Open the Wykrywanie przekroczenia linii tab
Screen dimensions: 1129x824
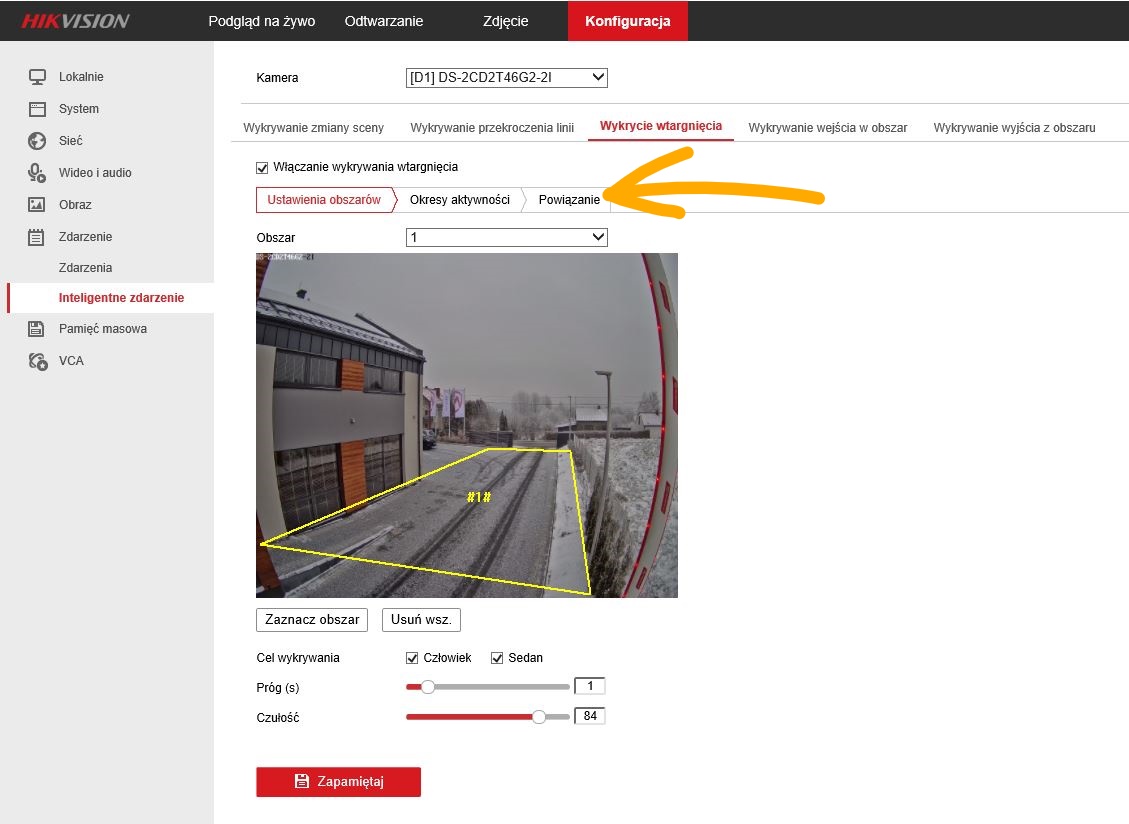[492, 128]
